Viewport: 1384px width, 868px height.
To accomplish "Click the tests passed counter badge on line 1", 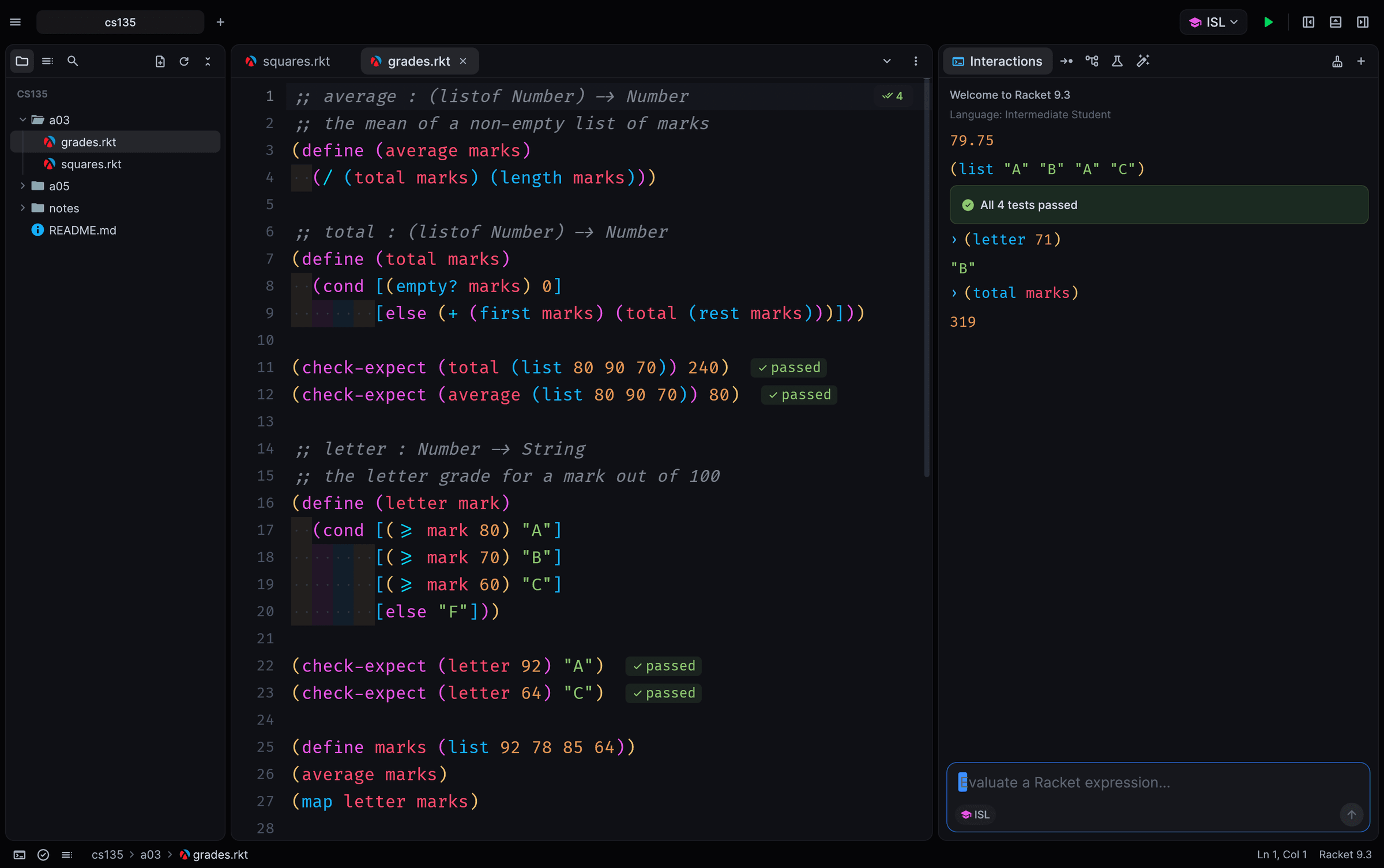I will (893, 96).
